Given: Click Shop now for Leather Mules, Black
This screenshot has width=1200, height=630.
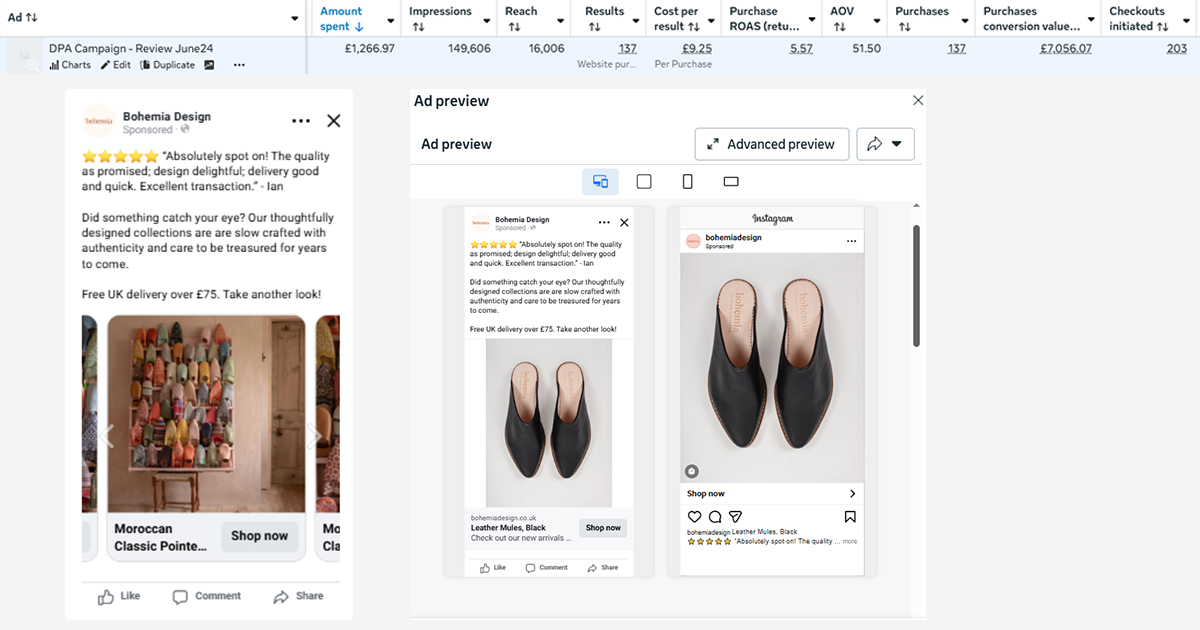Looking at the screenshot, I should click(x=603, y=528).
